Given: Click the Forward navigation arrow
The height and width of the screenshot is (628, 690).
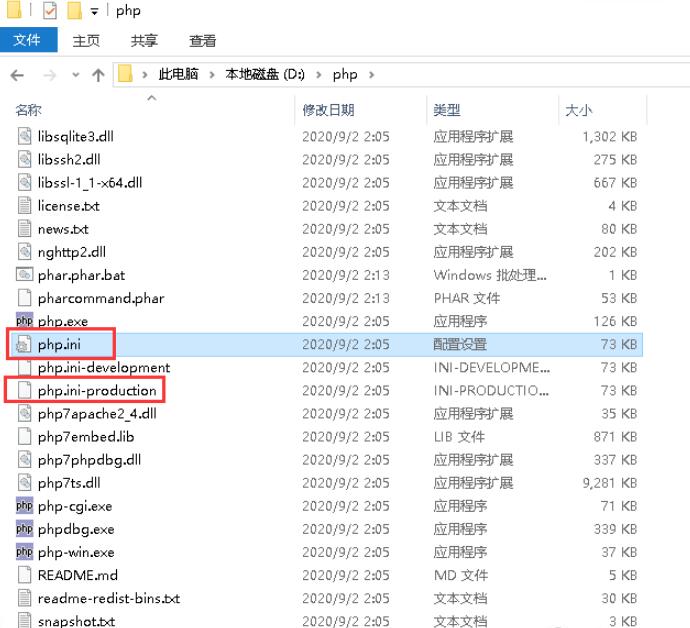Looking at the screenshot, I should [x=49, y=75].
